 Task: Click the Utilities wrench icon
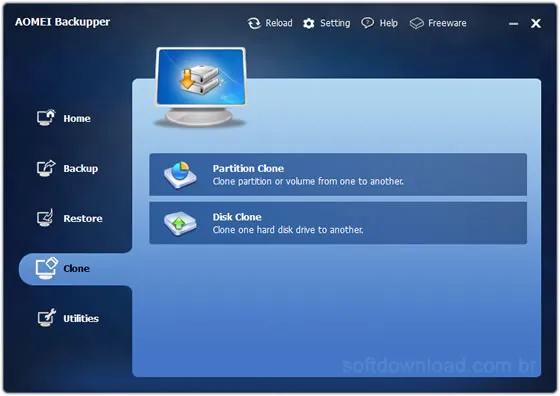coord(46,317)
